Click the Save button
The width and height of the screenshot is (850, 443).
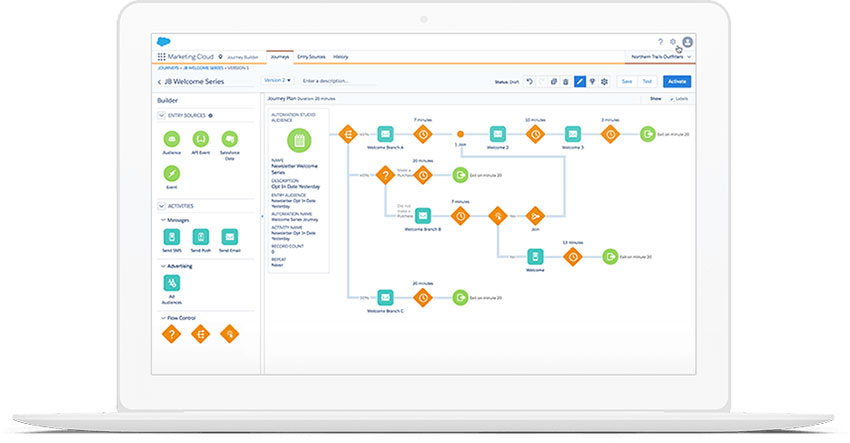(x=627, y=81)
